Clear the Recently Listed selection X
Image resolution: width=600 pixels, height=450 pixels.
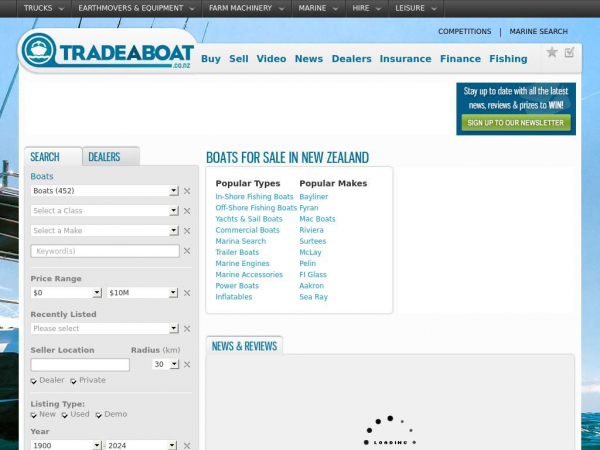[x=187, y=329]
